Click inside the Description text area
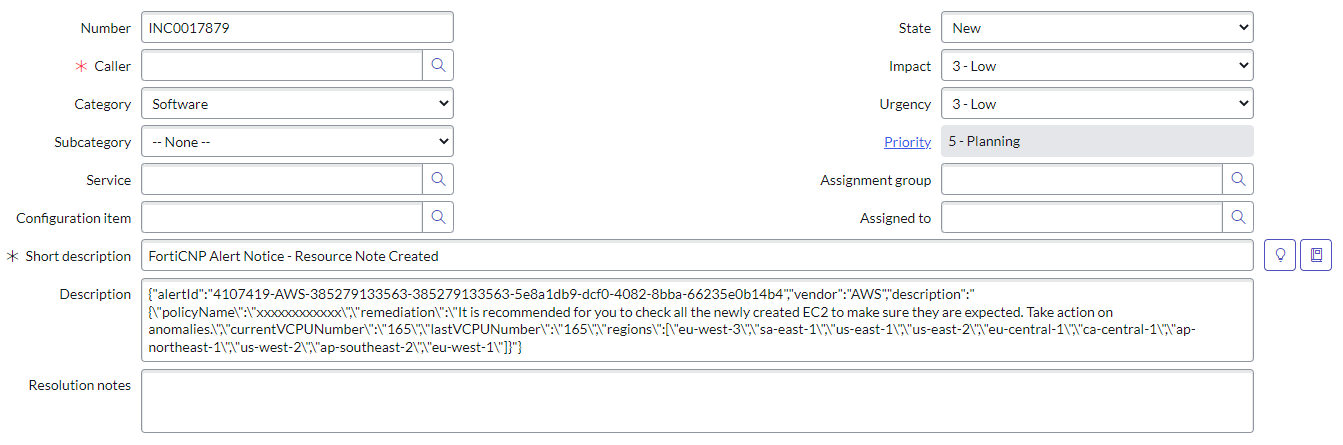Image resolution: width=1343 pixels, height=445 pixels. tap(697, 320)
